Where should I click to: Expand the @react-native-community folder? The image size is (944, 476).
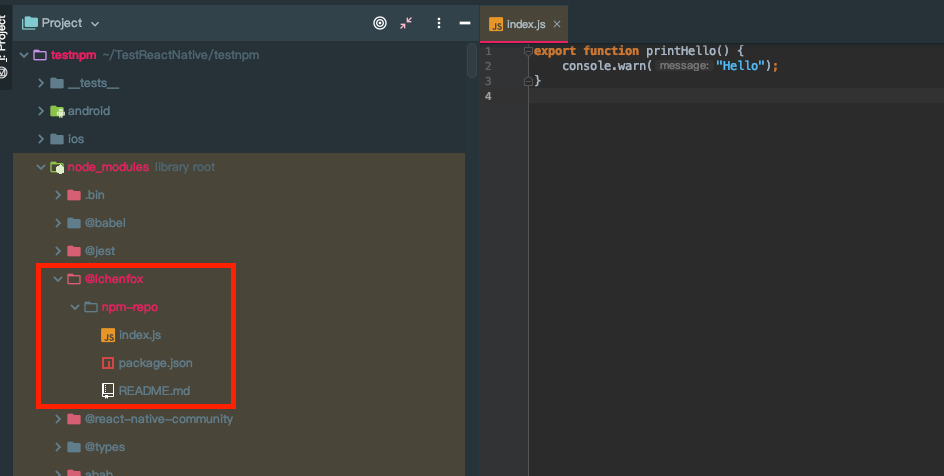58,419
